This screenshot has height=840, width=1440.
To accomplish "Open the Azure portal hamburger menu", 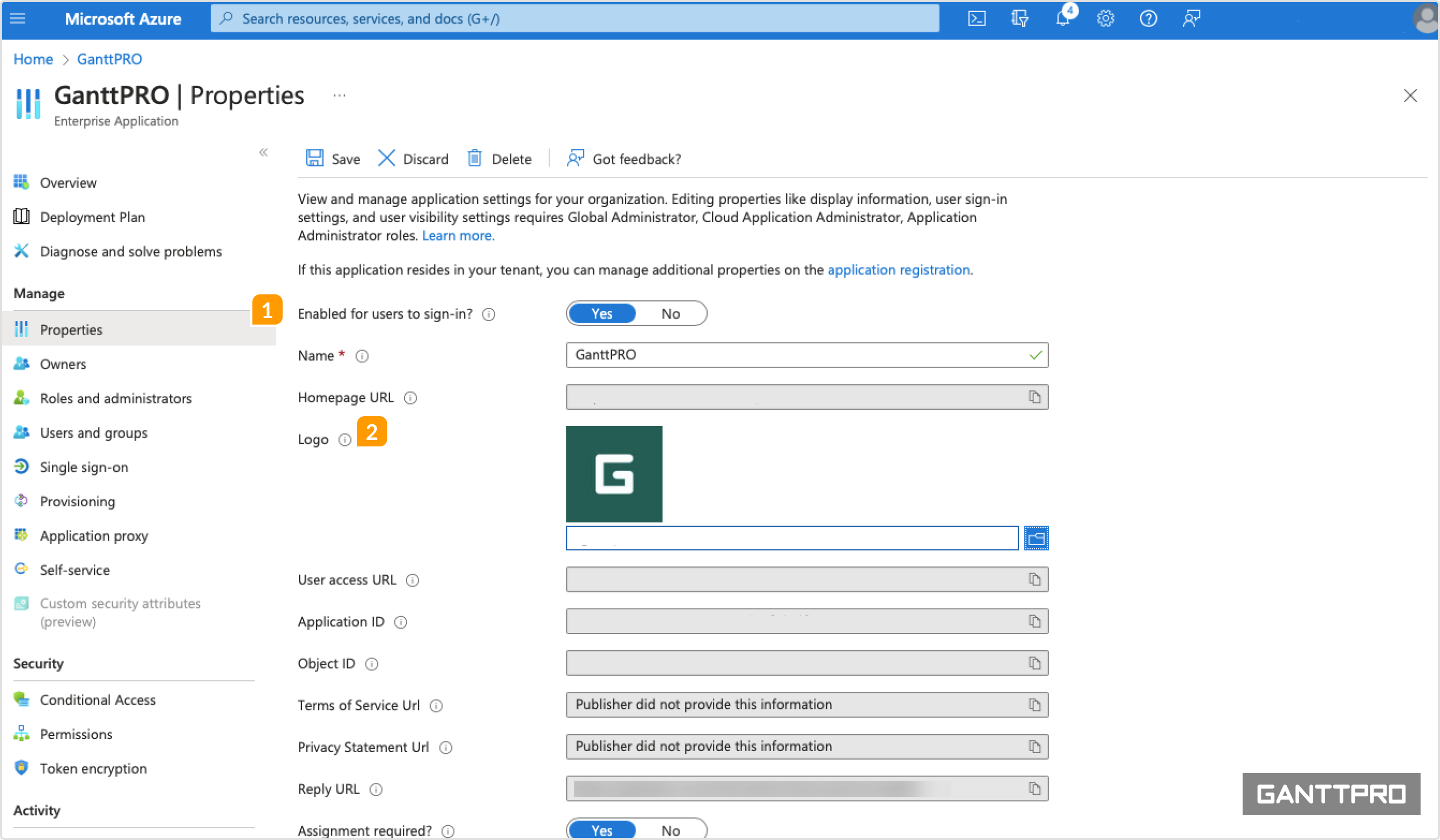I will (x=18, y=18).
